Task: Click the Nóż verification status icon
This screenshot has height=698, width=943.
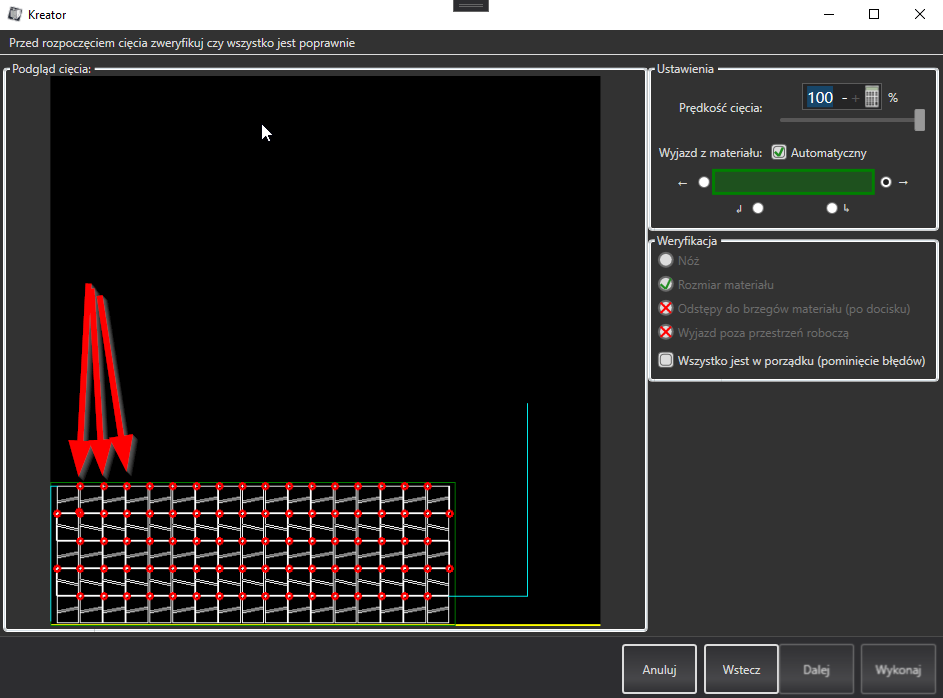Action: (666, 261)
